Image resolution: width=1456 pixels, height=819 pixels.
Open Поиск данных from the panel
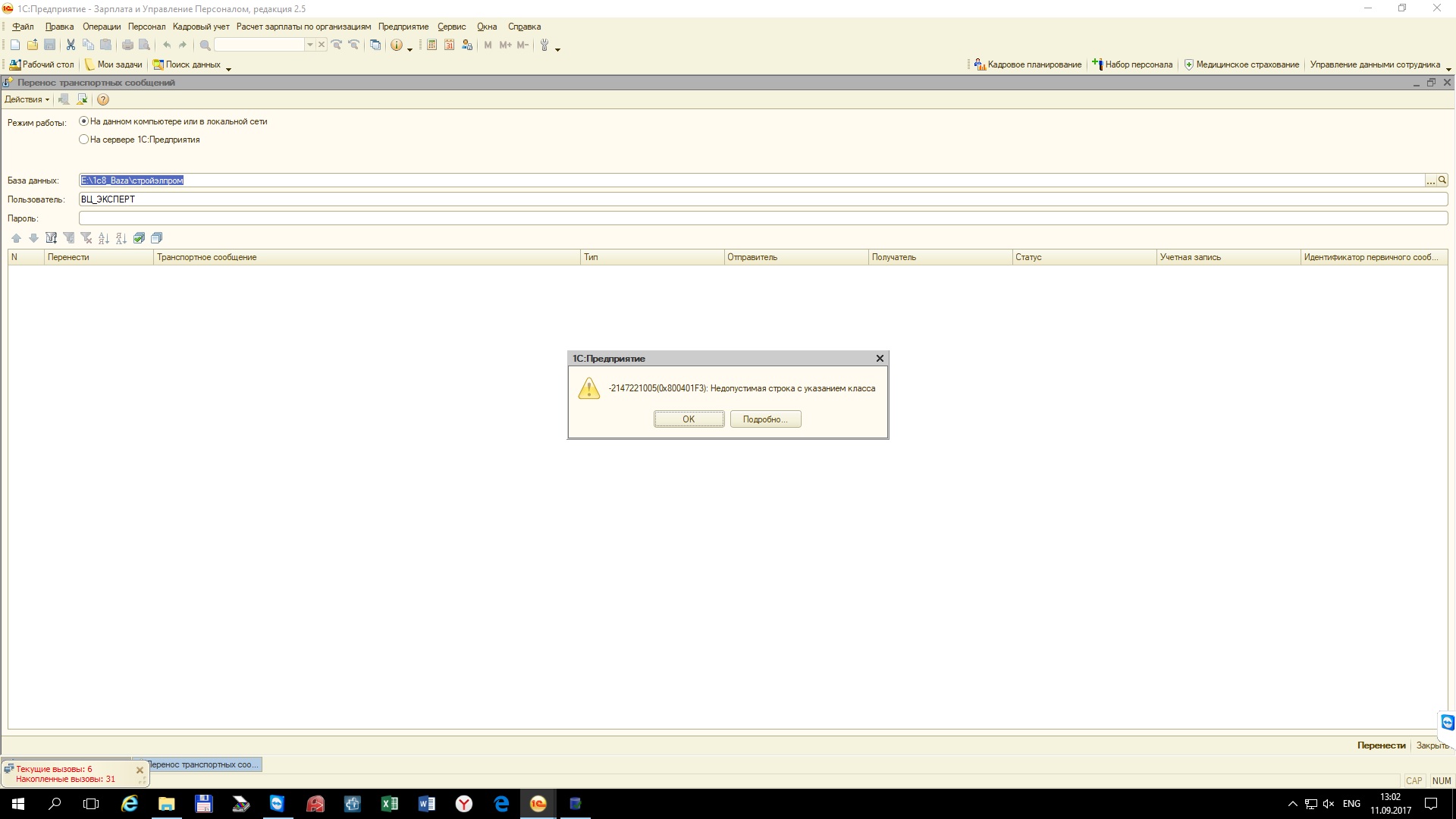pyautogui.click(x=187, y=64)
